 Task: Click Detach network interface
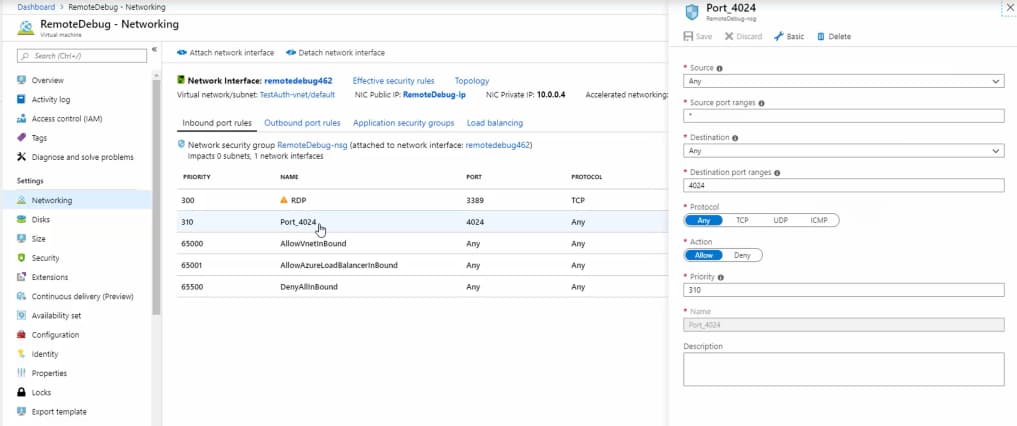pos(335,53)
